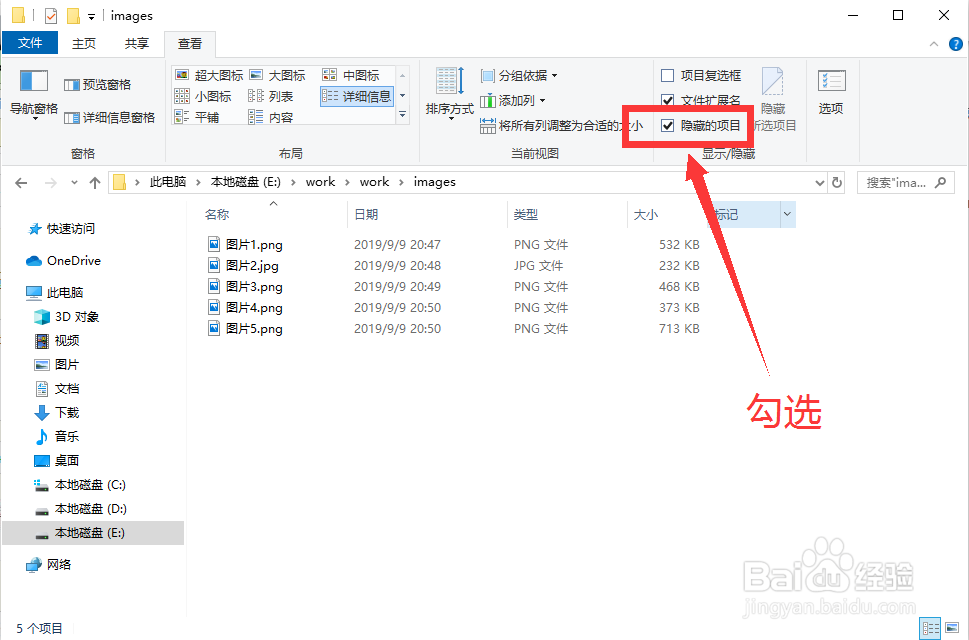Click the blue Help question mark
This screenshot has height=640, width=969.
956,44
